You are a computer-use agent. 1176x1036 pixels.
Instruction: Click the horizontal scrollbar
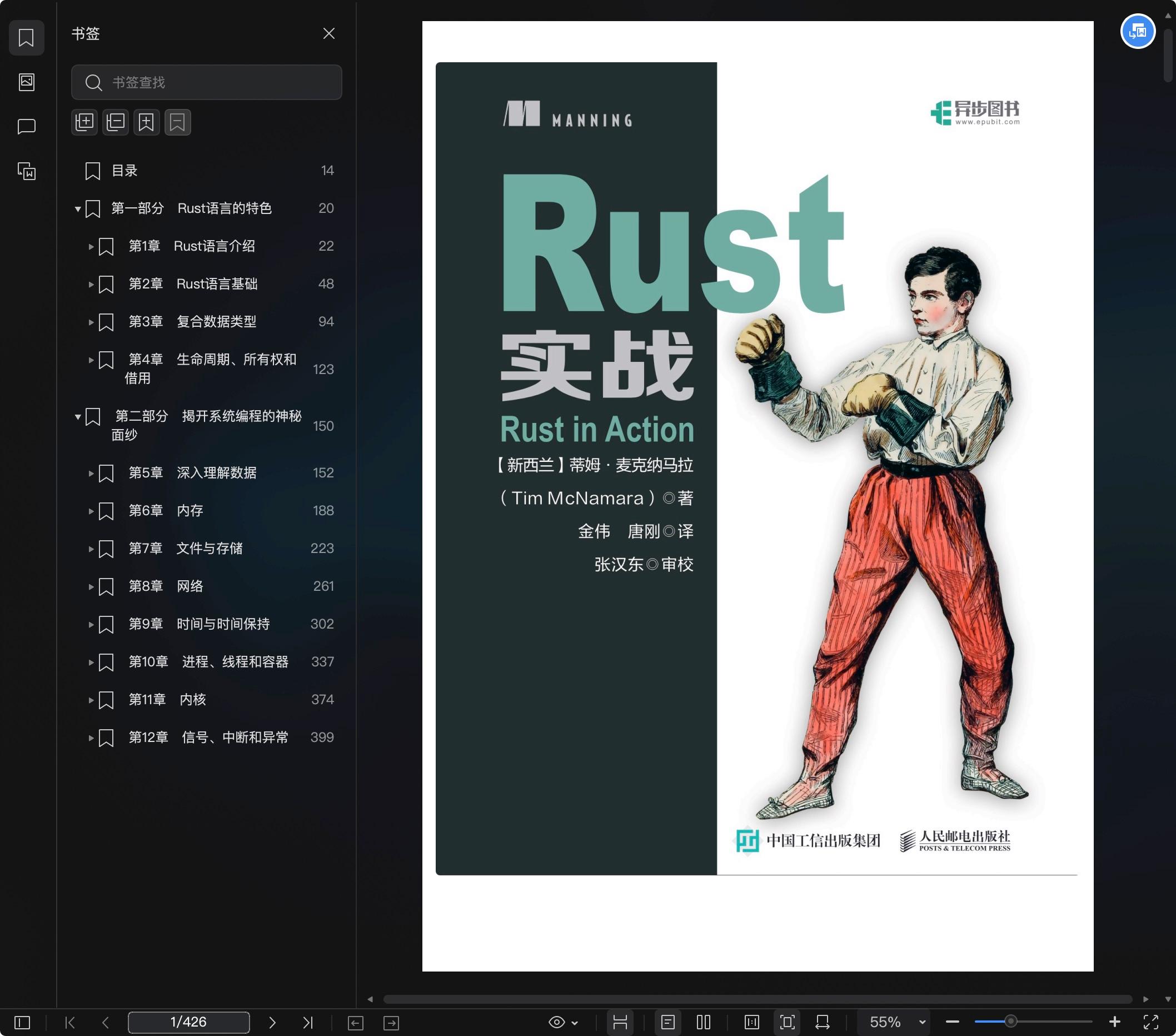click(x=757, y=999)
